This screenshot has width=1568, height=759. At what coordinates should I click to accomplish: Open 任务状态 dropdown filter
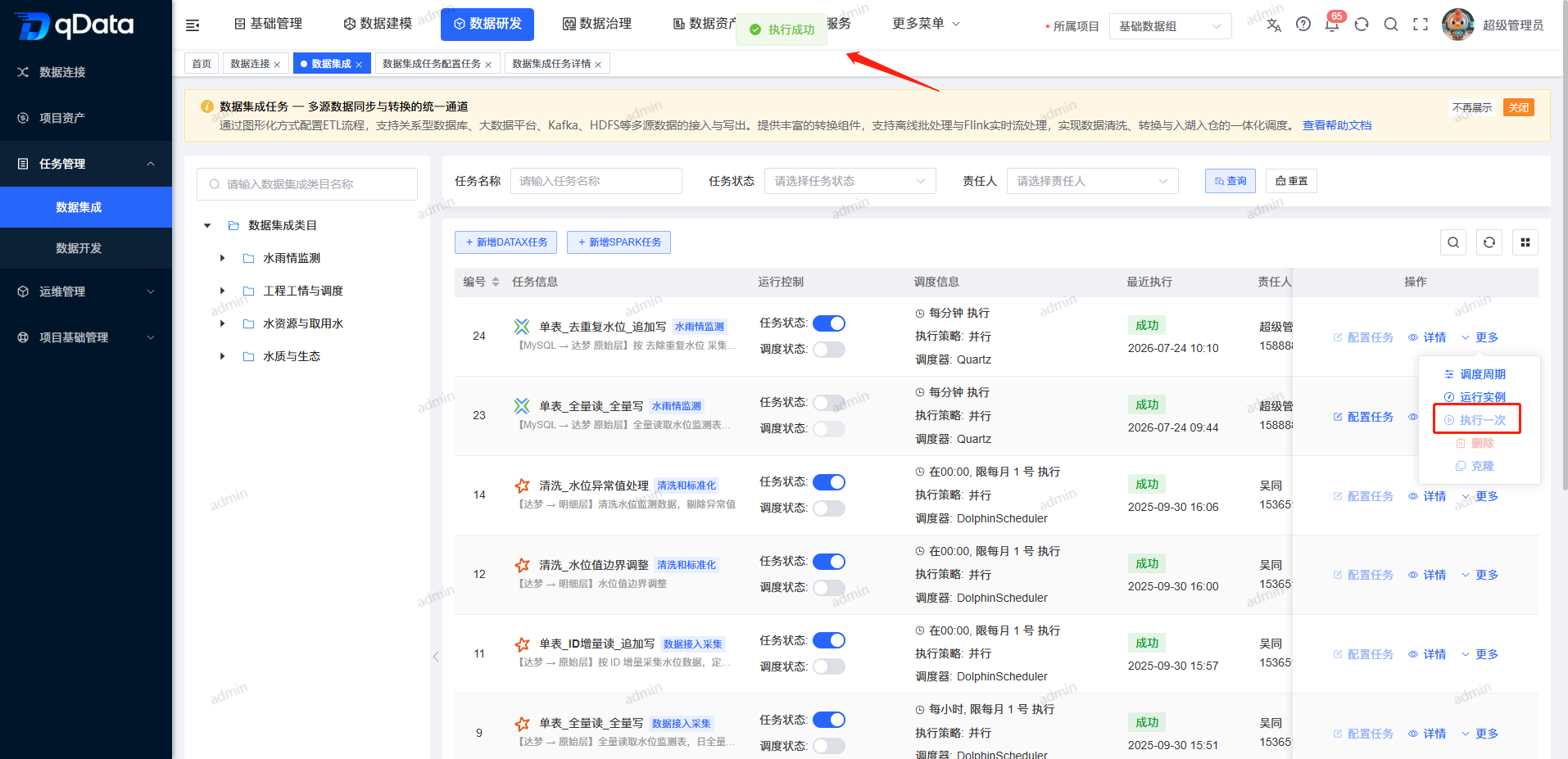[850, 181]
